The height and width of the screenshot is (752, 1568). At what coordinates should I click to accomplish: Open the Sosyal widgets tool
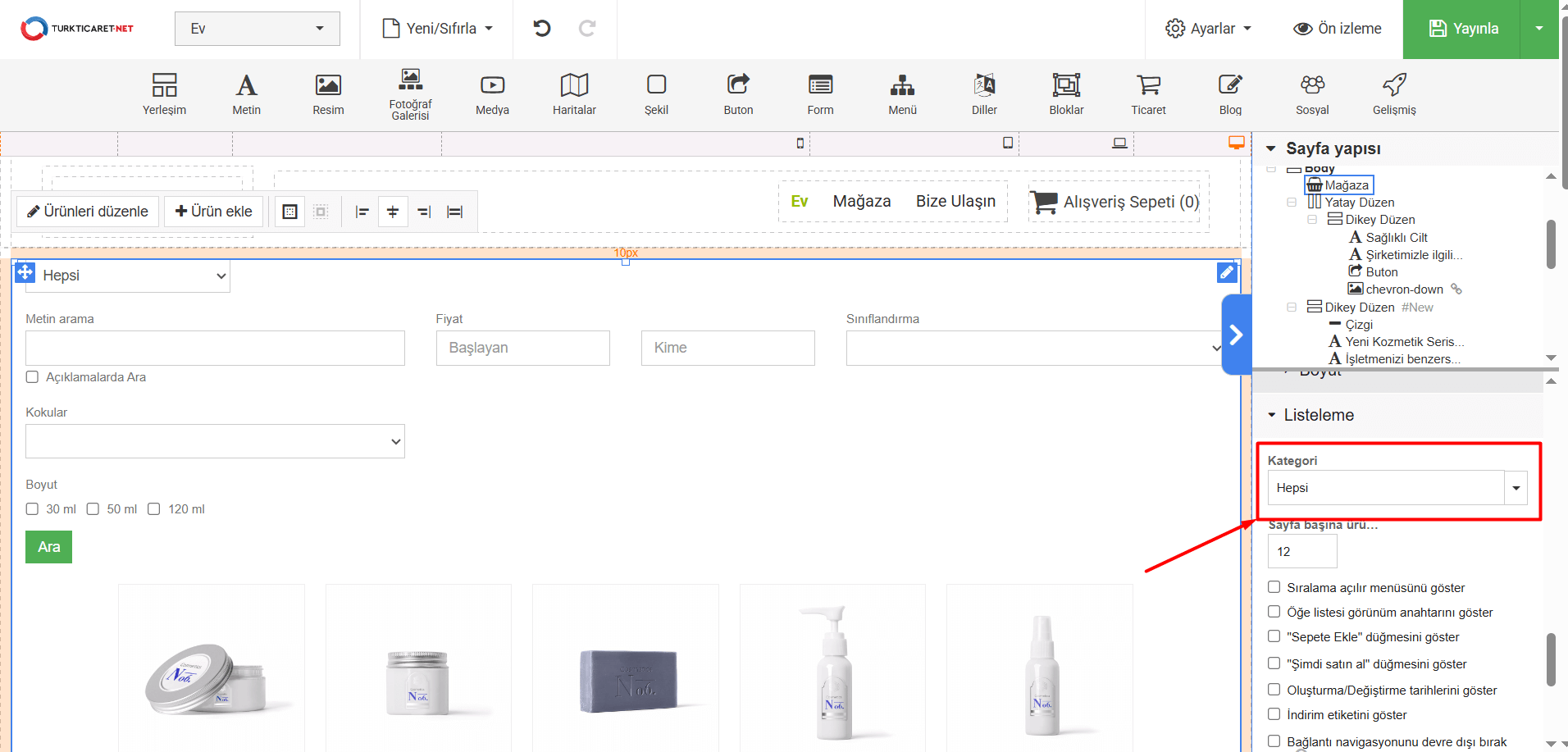click(x=1312, y=93)
